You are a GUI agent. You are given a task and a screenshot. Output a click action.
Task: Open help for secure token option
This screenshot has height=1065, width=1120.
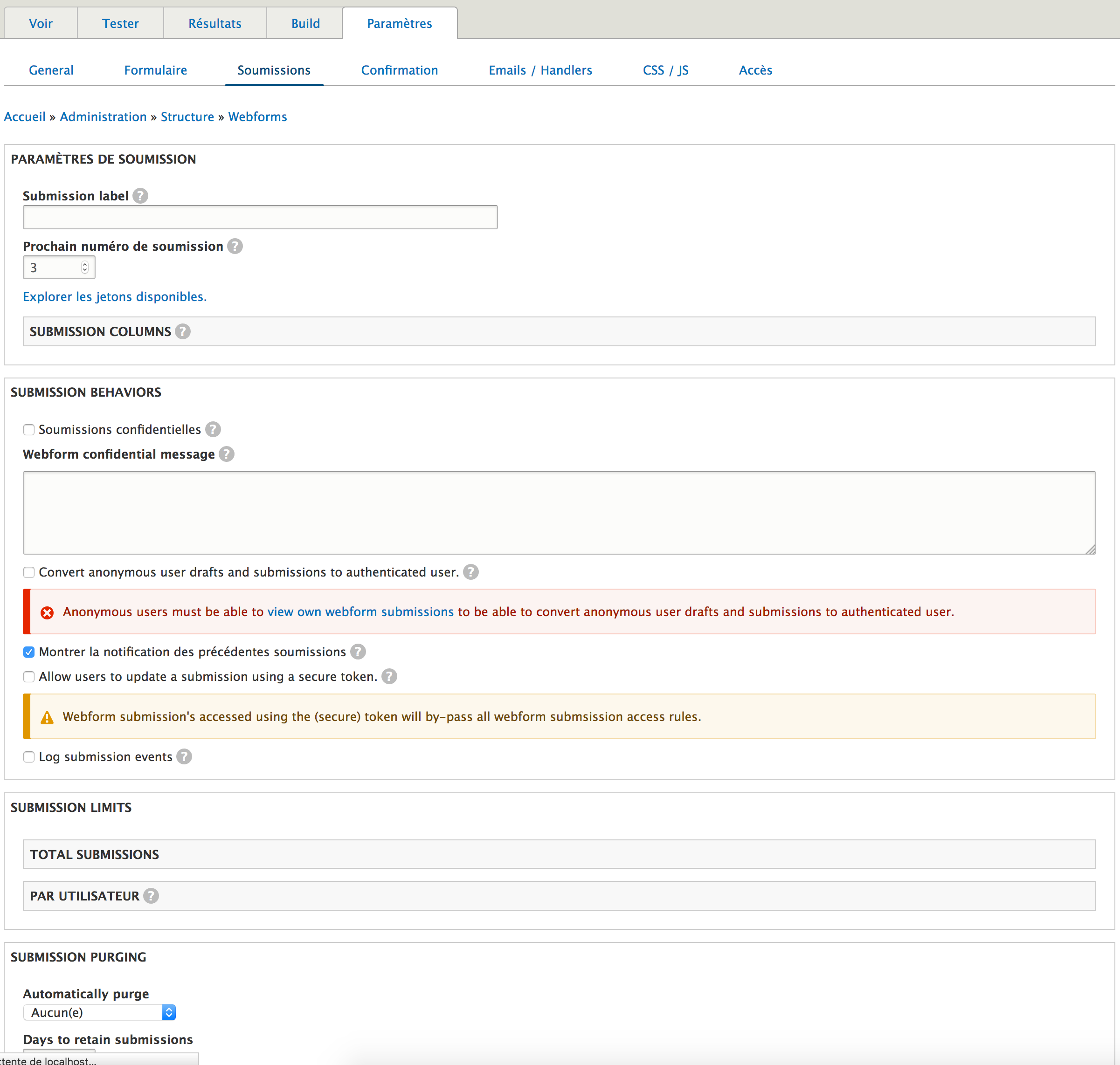coord(390,676)
